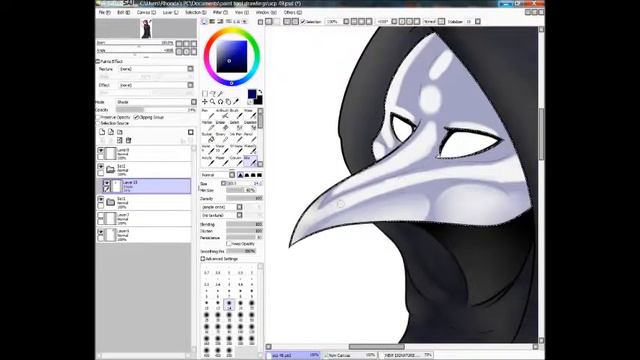
Task: Choose the Marker tool
Action: pos(208,126)
